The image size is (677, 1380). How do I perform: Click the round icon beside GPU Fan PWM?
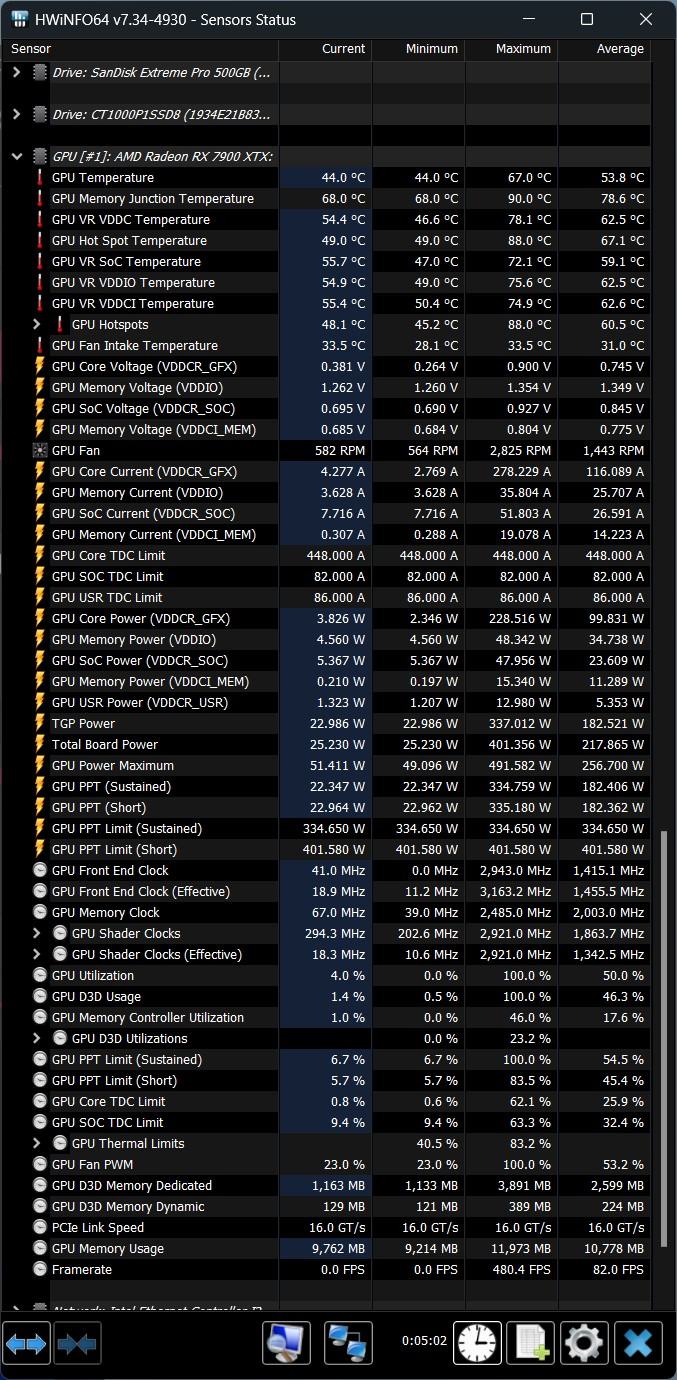tap(40, 1165)
